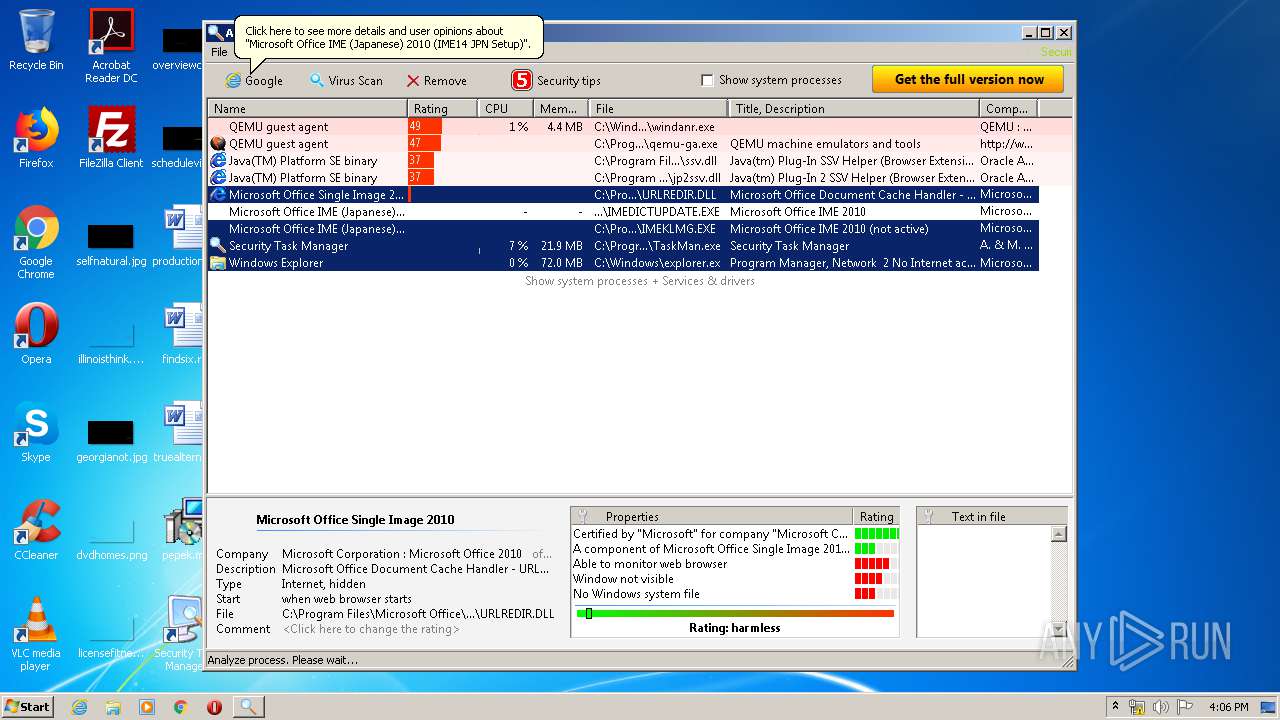Open the Google search toolbar button
1280x720 pixels.
[254, 81]
